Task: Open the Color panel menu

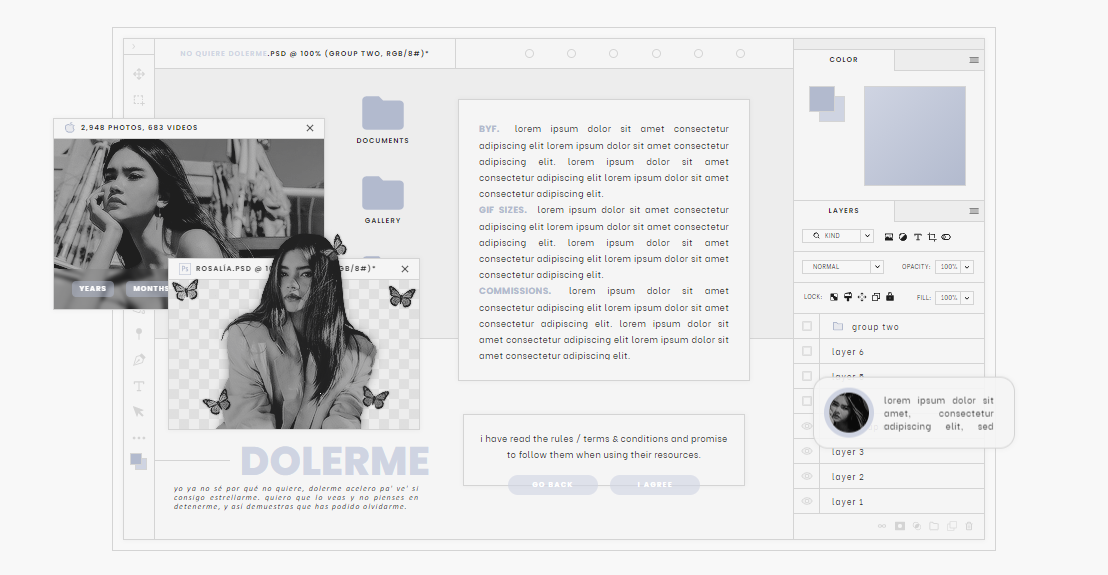Action: 974,60
